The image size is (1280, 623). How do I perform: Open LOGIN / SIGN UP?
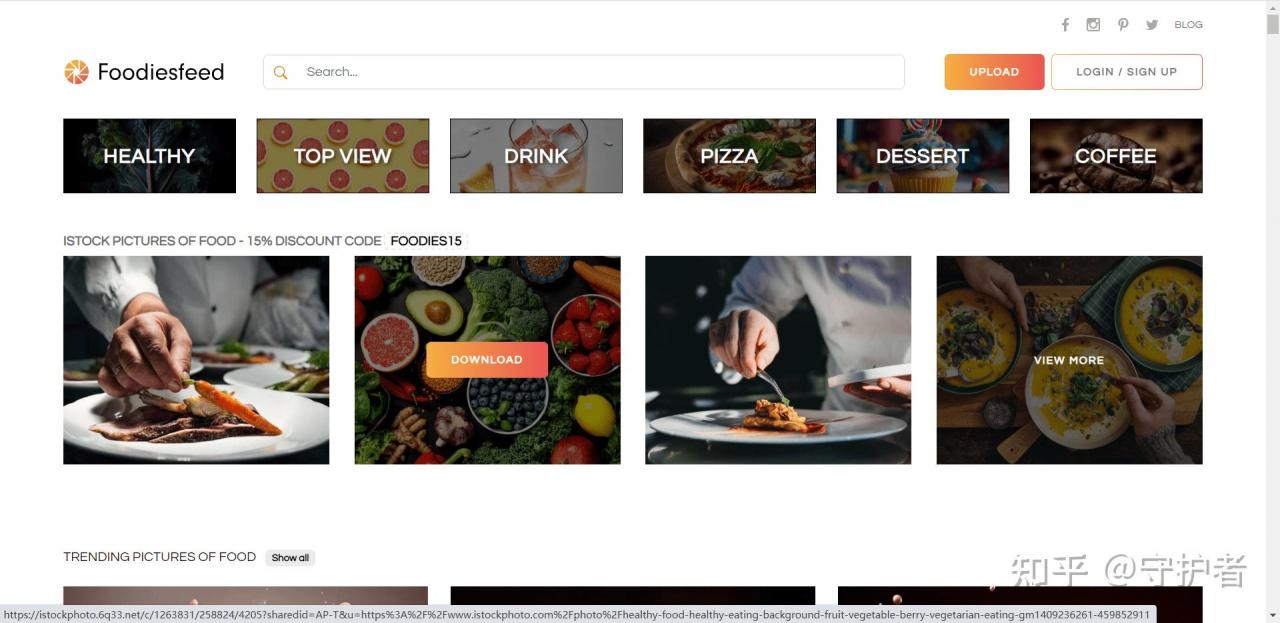point(1126,72)
